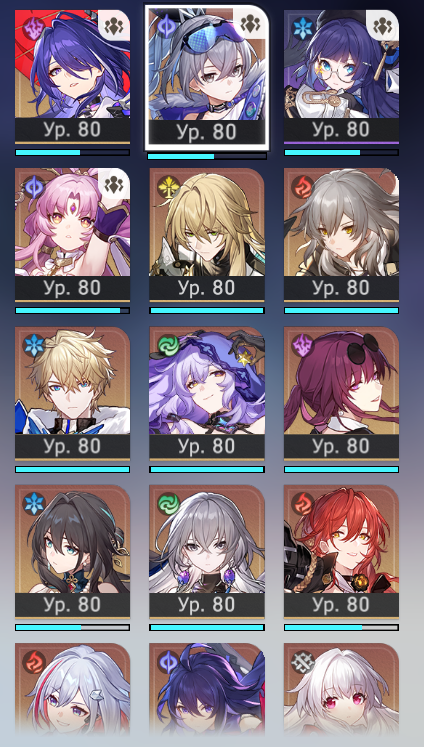
Task: Pick the silver-haired Wind character with purple earrings
Action: click(x=207, y=538)
